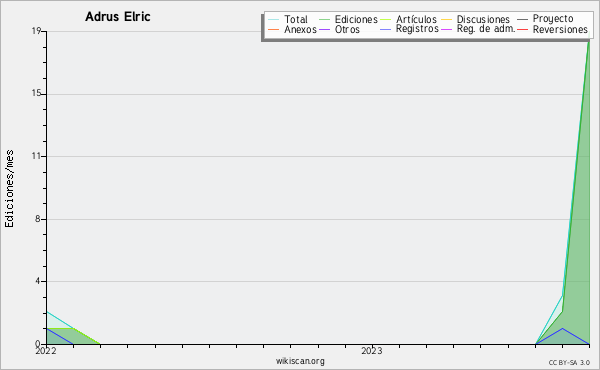Click the y-axis value 4
Image resolution: width=600 pixels, height=370 pixels.
38,281
